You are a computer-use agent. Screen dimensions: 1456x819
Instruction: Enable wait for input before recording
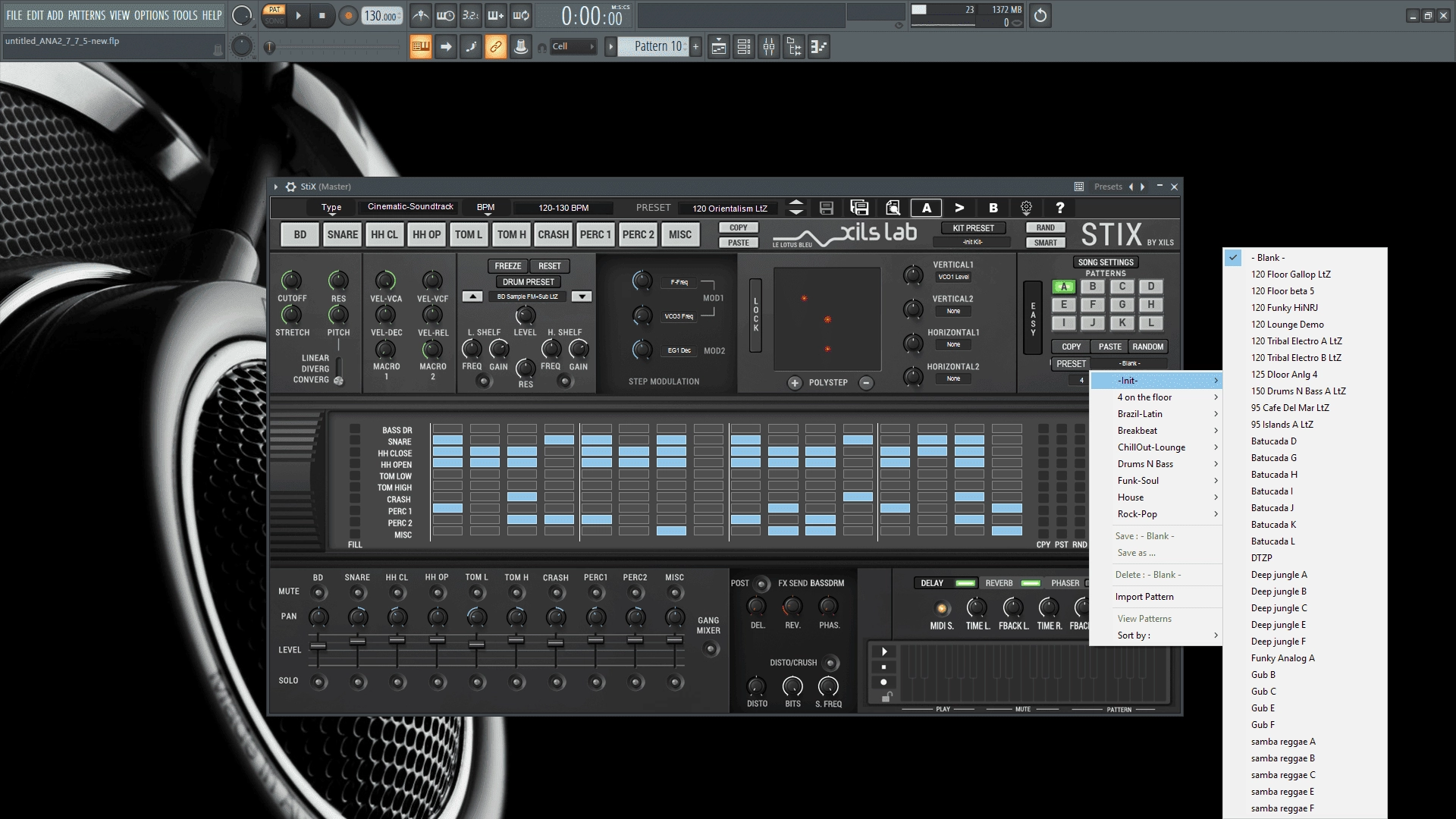point(445,15)
